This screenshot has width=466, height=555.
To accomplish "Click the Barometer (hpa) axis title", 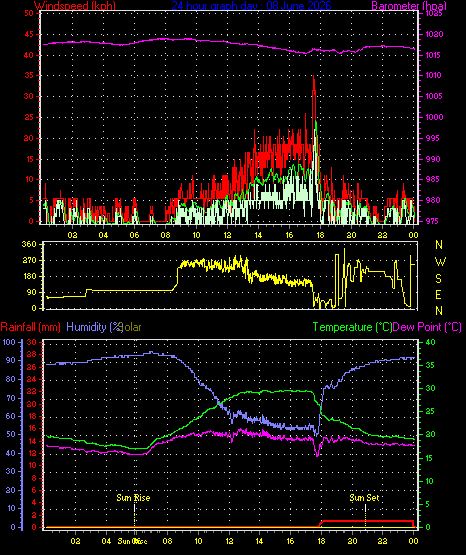I will pos(409,6).
